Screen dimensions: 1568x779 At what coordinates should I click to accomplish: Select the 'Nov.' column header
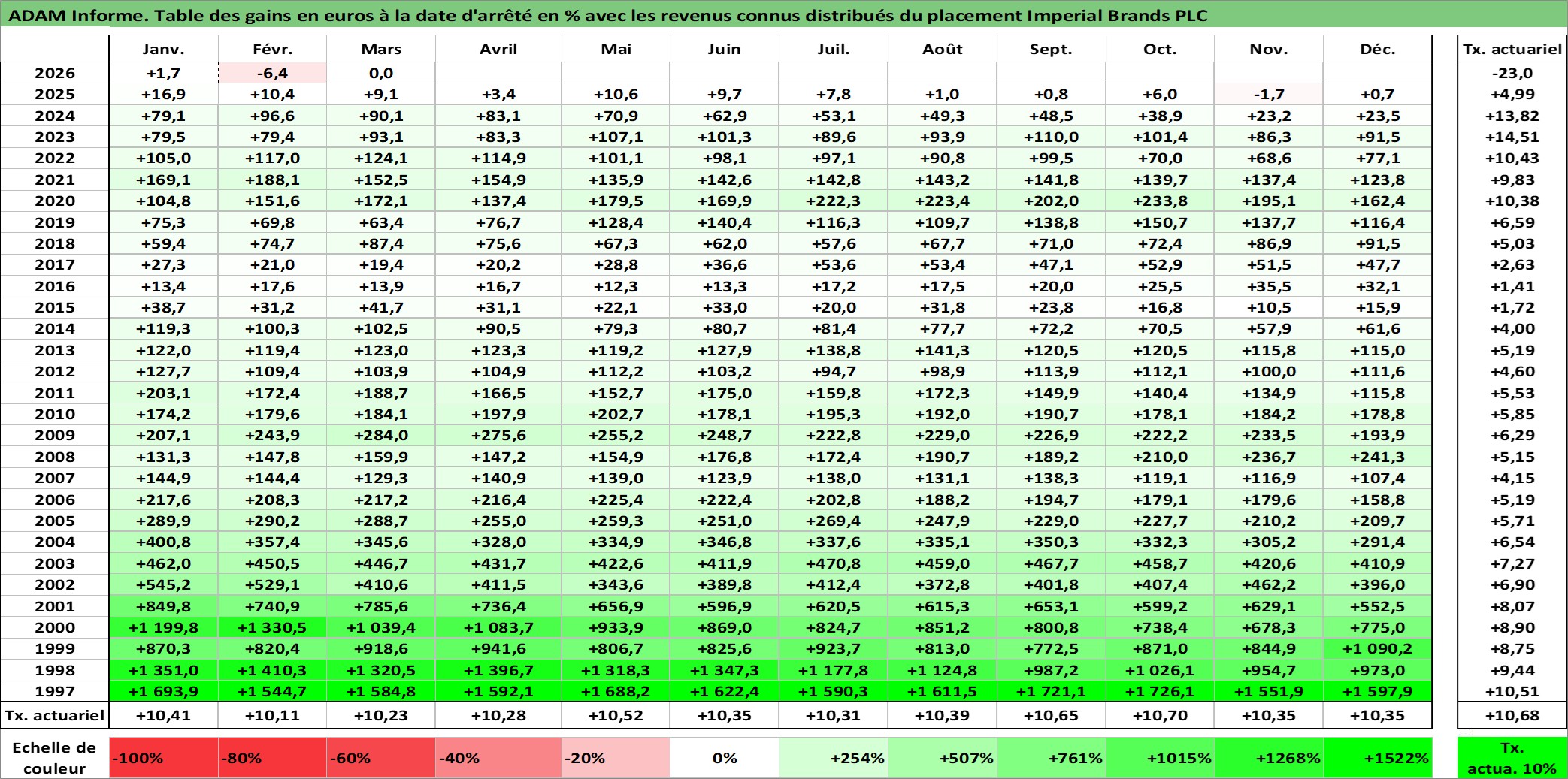1269,49
